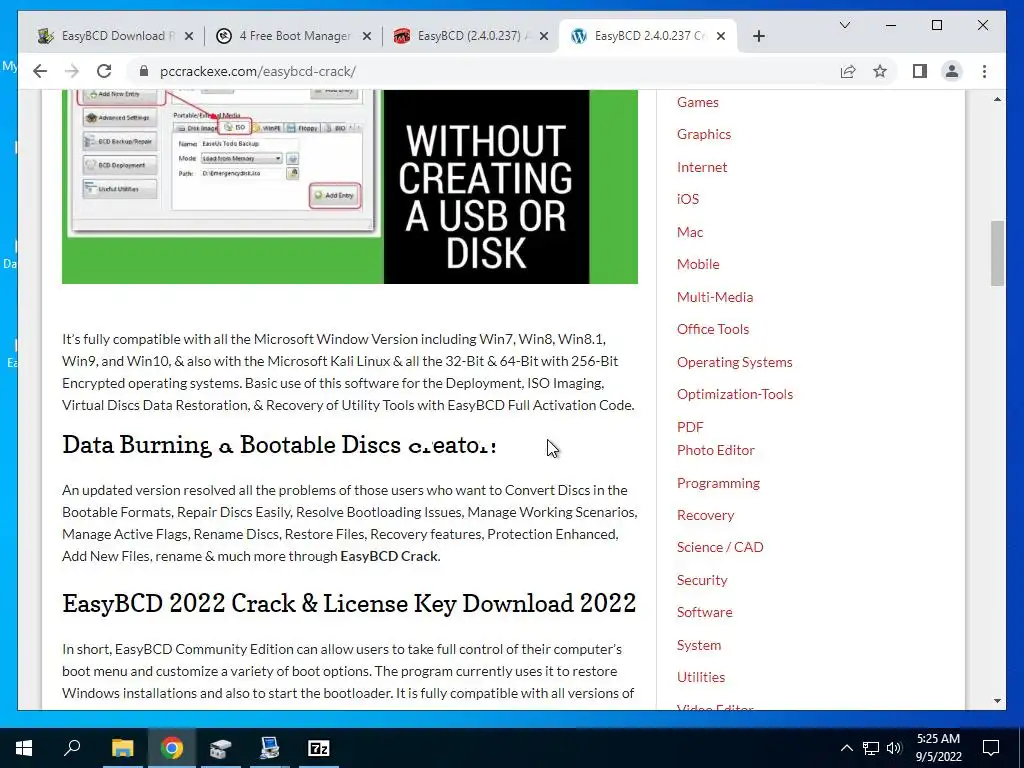Click the 'Data Burning & Bootable Discs' heading
This screenshot has width=1024, height=768.
pos(280,445)
